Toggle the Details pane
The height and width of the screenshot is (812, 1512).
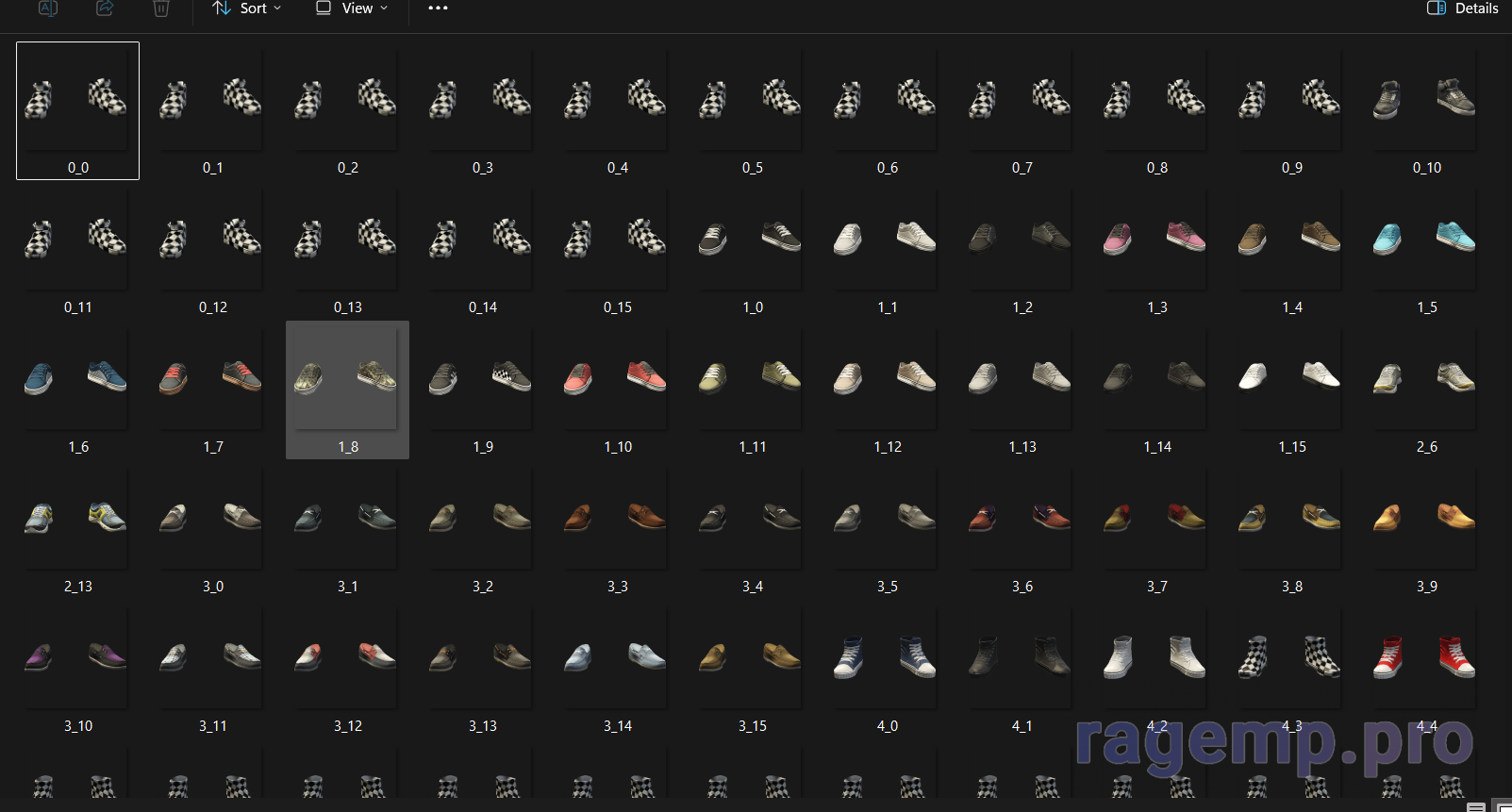click(1462, 8)
